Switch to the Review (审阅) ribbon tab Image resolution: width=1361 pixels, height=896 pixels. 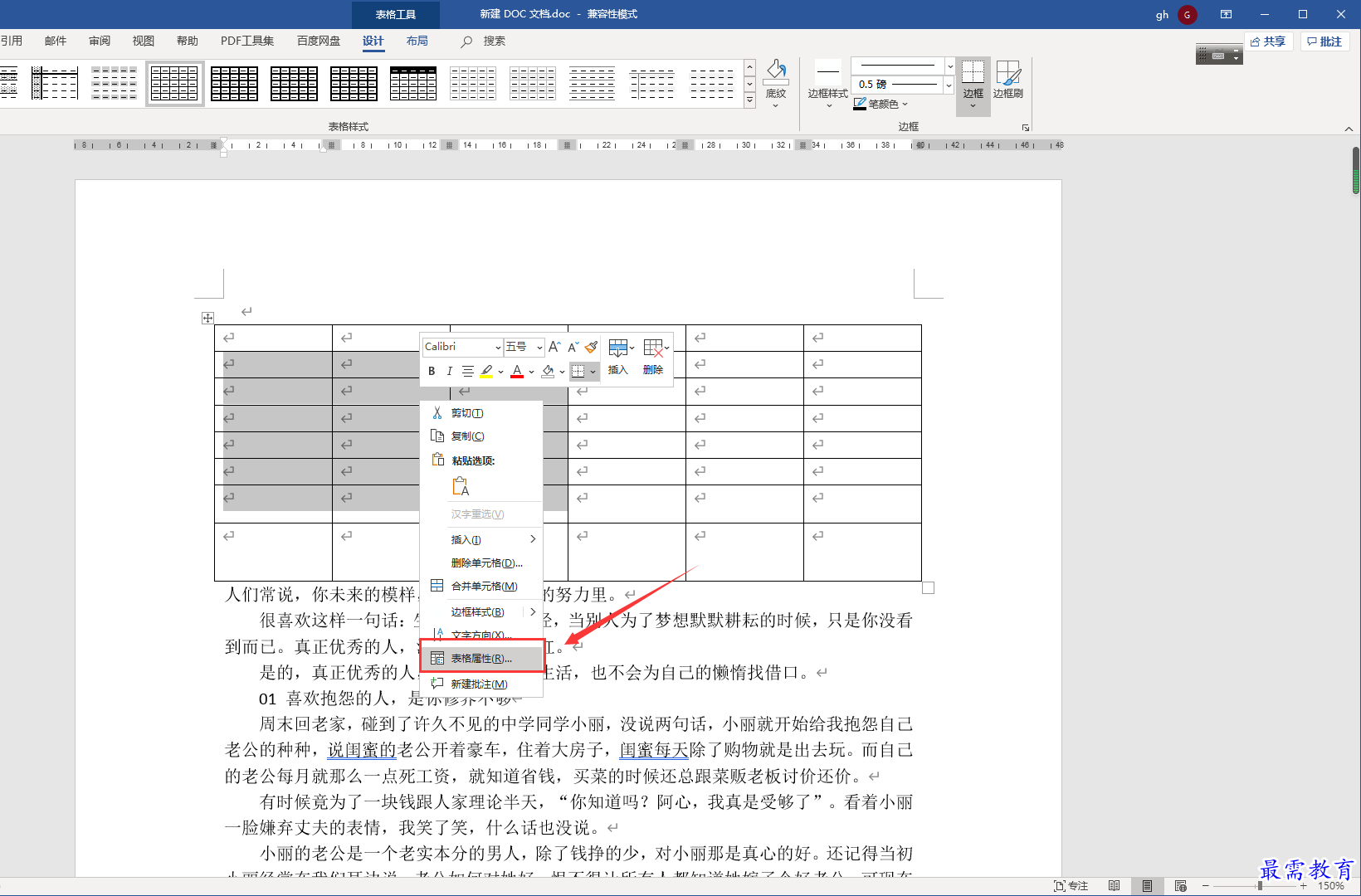pyautogui.click(x=100, y=41)
